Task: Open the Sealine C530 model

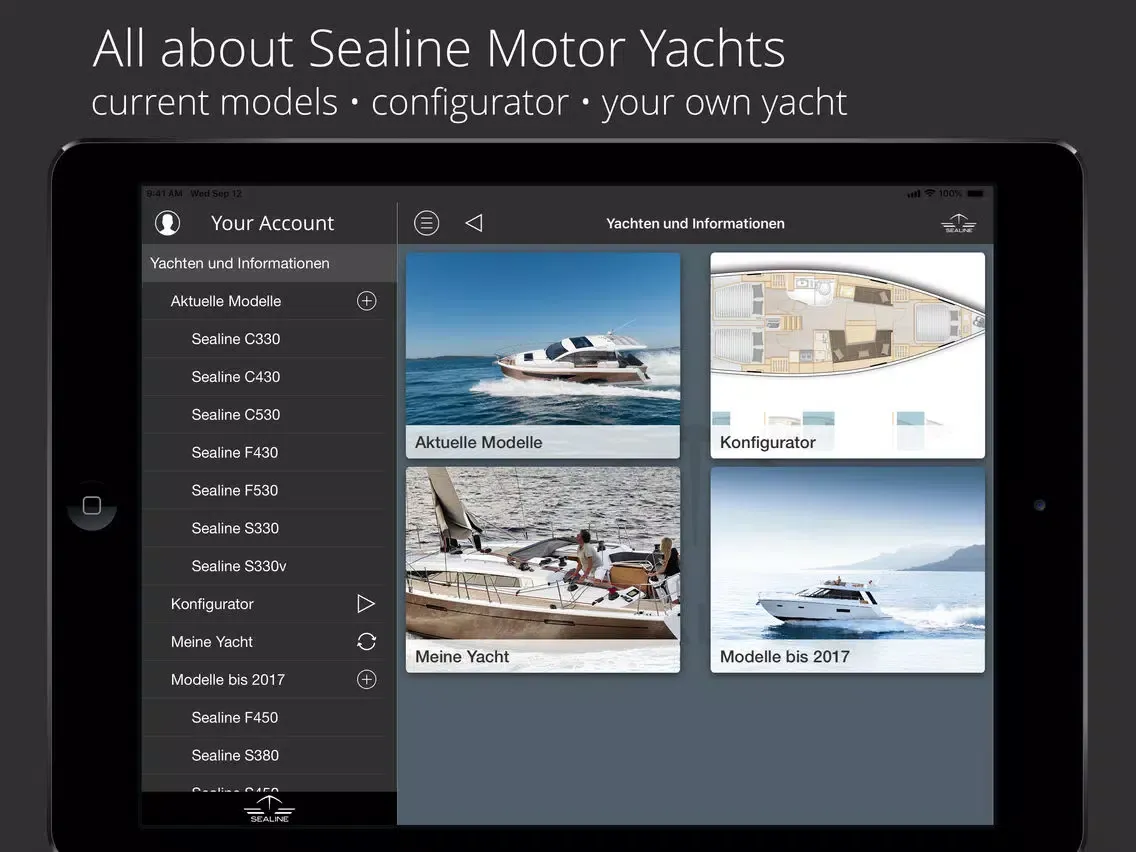Action: [x=270, y=414]
